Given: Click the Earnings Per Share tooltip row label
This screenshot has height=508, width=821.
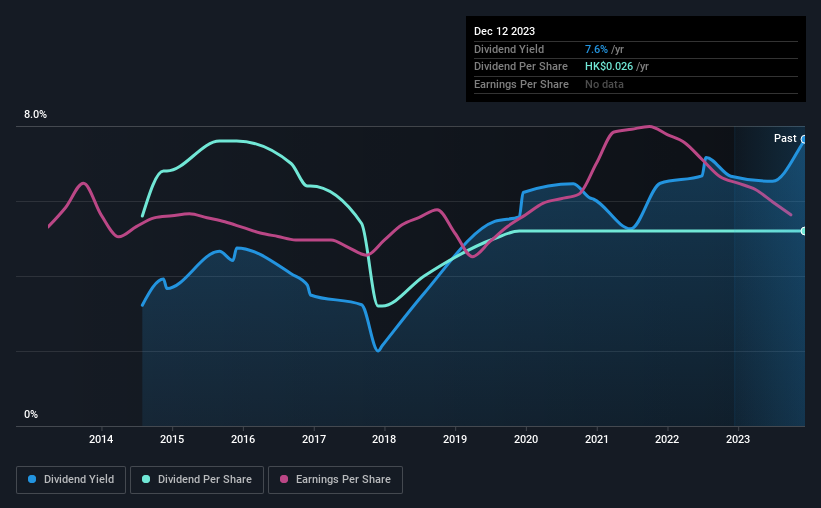Looking at the screenshot, I should click(521, 84).
